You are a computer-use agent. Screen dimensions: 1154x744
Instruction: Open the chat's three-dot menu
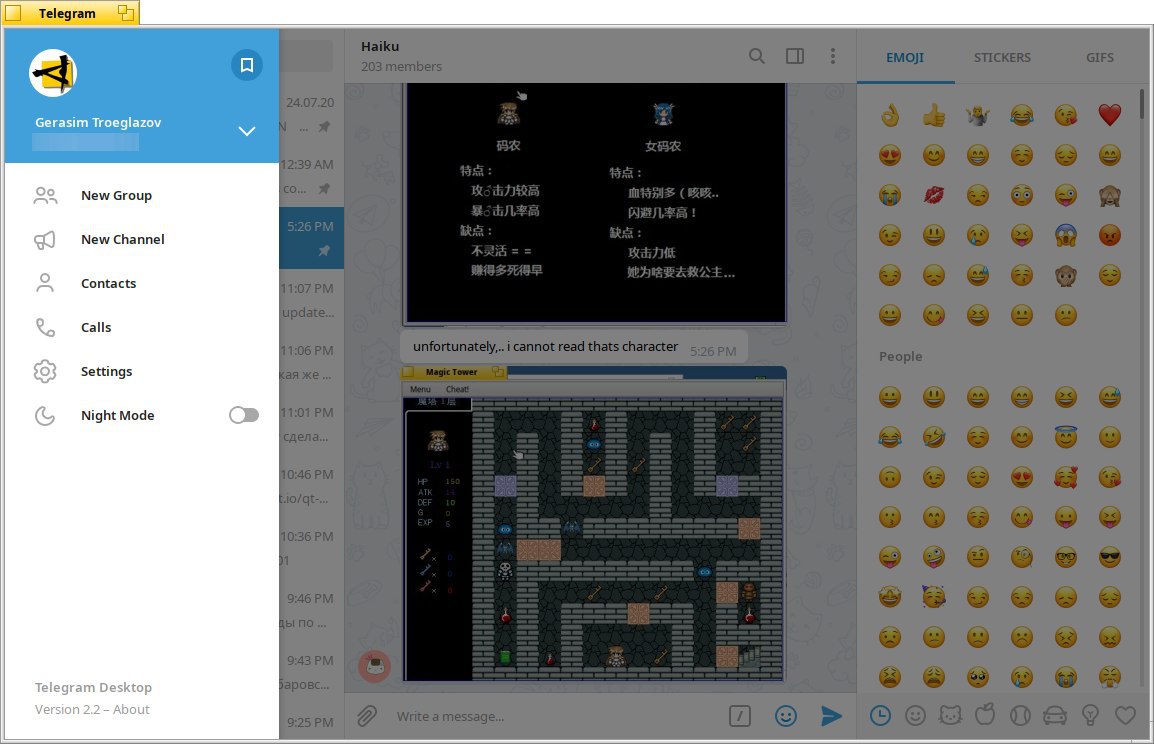832,56
